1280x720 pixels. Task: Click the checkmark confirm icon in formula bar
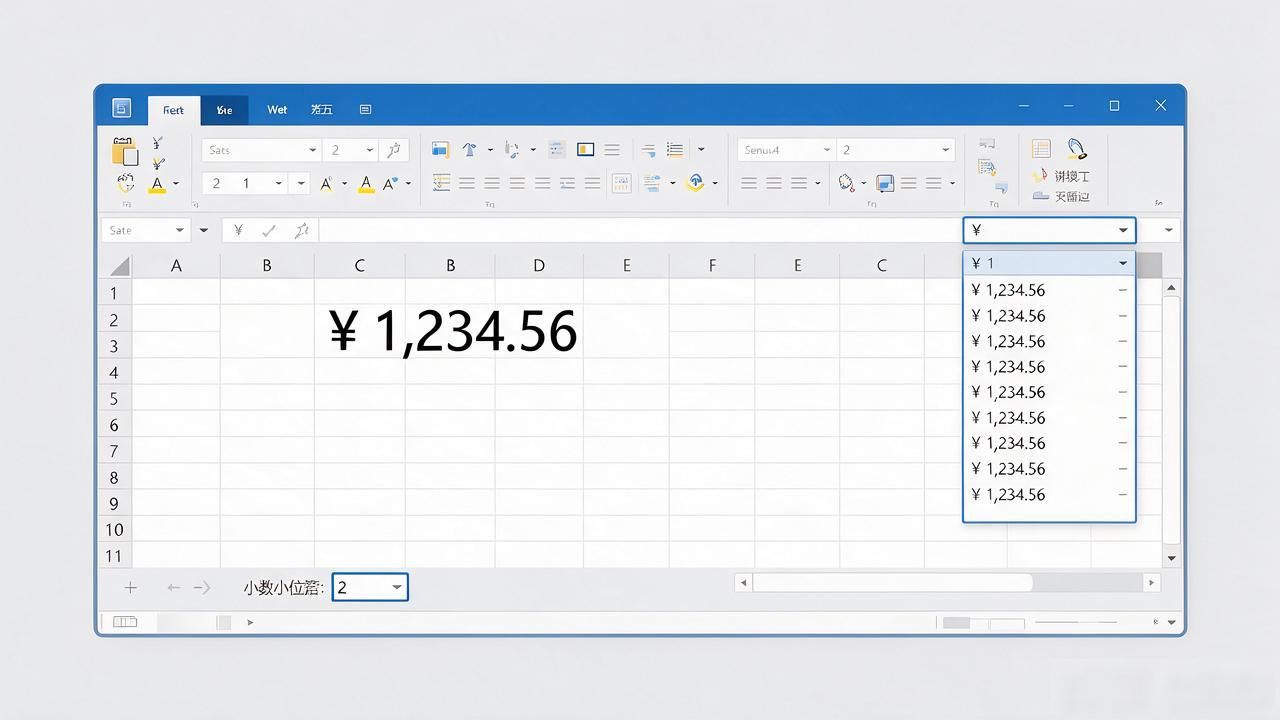[269, 230]
